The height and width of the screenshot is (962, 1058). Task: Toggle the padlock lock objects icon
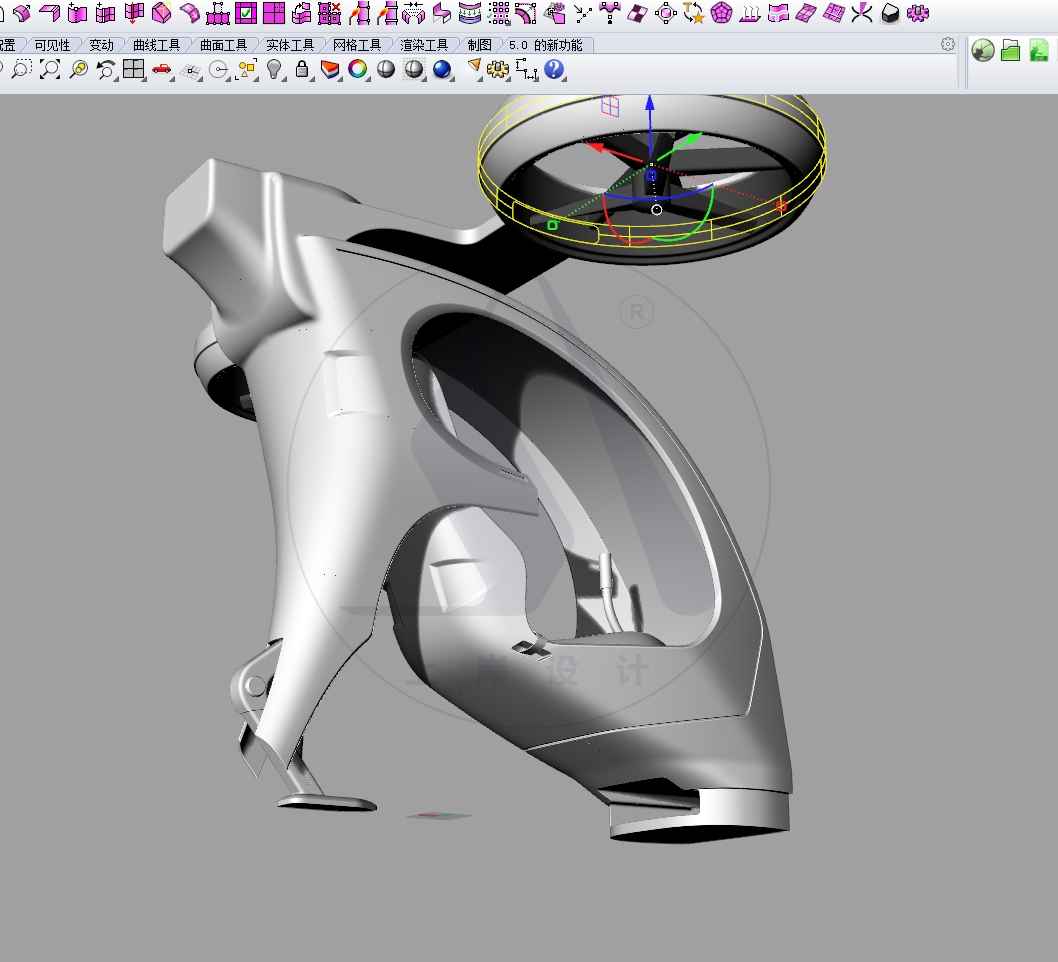300,70
